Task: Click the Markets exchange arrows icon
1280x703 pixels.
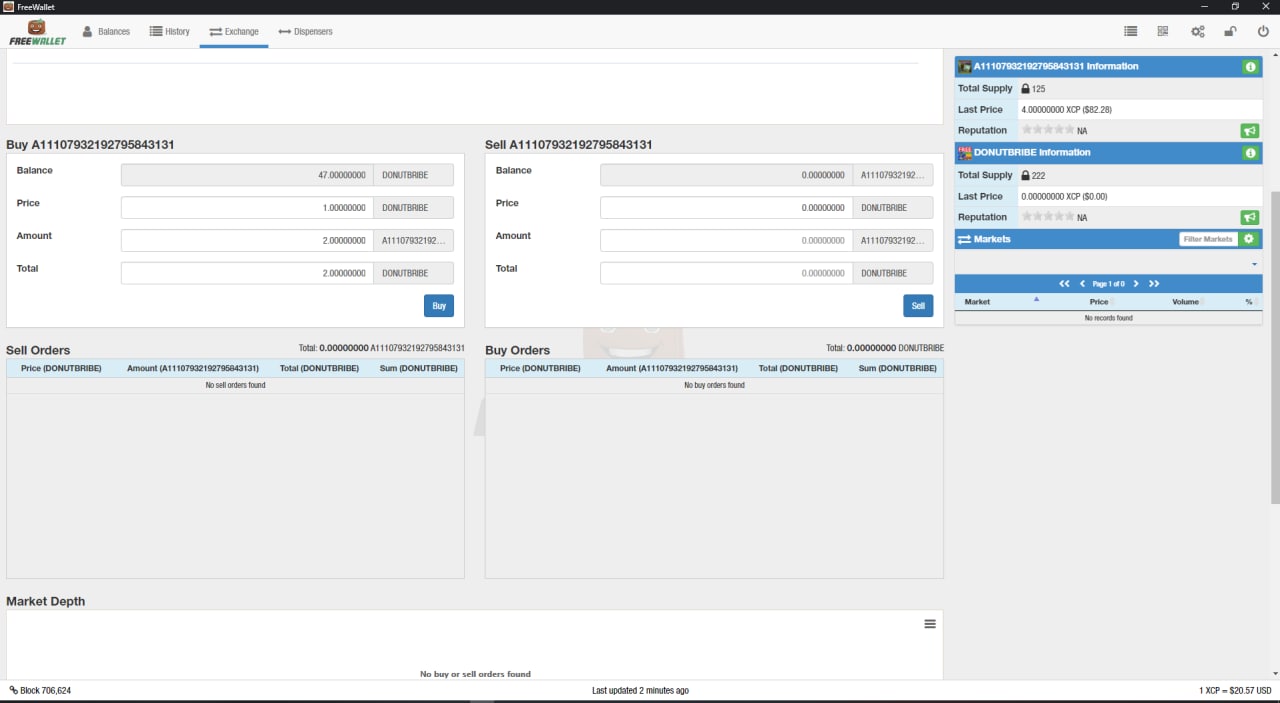Action: (965, 239)
